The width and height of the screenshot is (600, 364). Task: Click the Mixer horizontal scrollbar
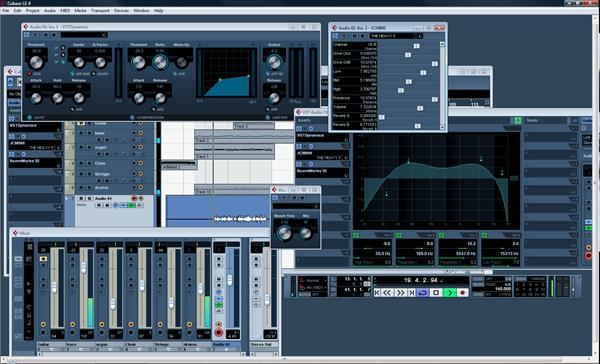141,354
